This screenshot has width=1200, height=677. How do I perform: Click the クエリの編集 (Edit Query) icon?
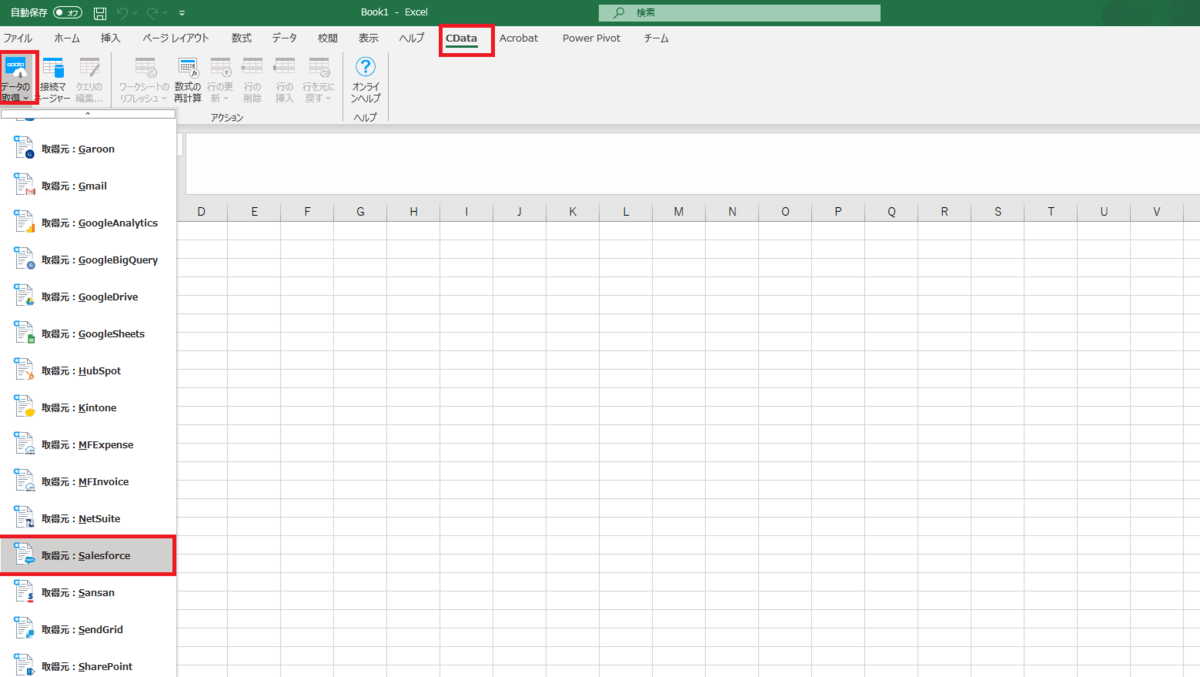click(90, 68)
